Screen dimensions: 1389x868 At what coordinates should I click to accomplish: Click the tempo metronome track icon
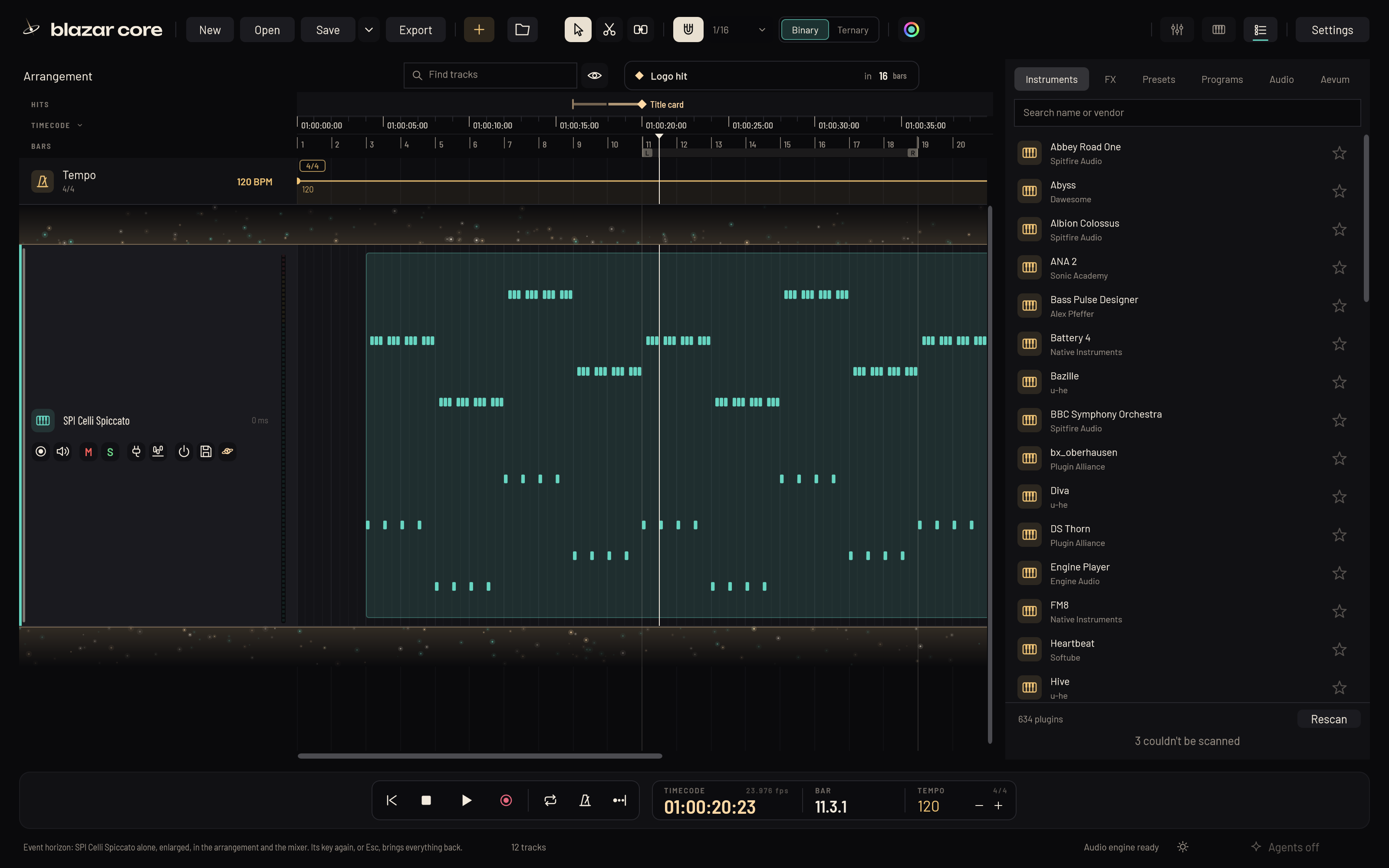(x=43, y=181)
